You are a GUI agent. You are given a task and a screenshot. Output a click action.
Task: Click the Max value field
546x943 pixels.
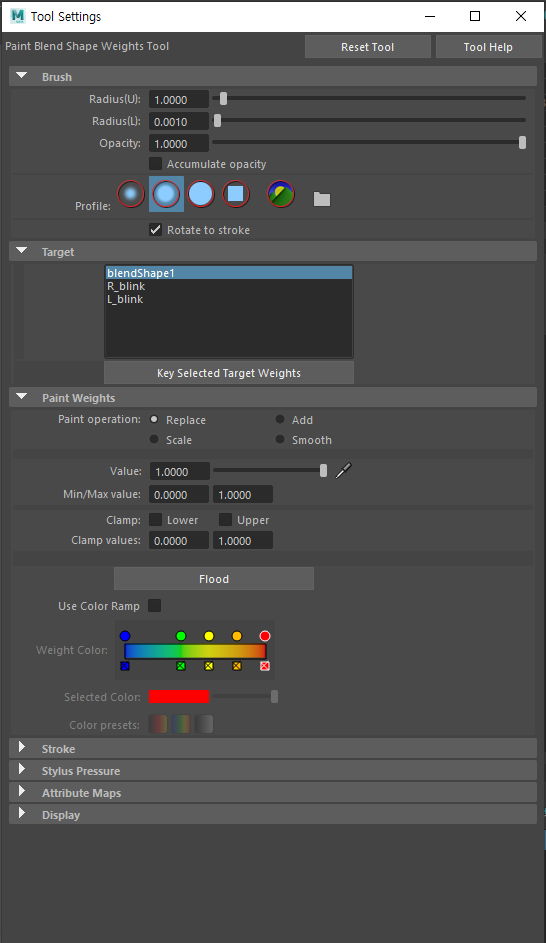(243, 494)
